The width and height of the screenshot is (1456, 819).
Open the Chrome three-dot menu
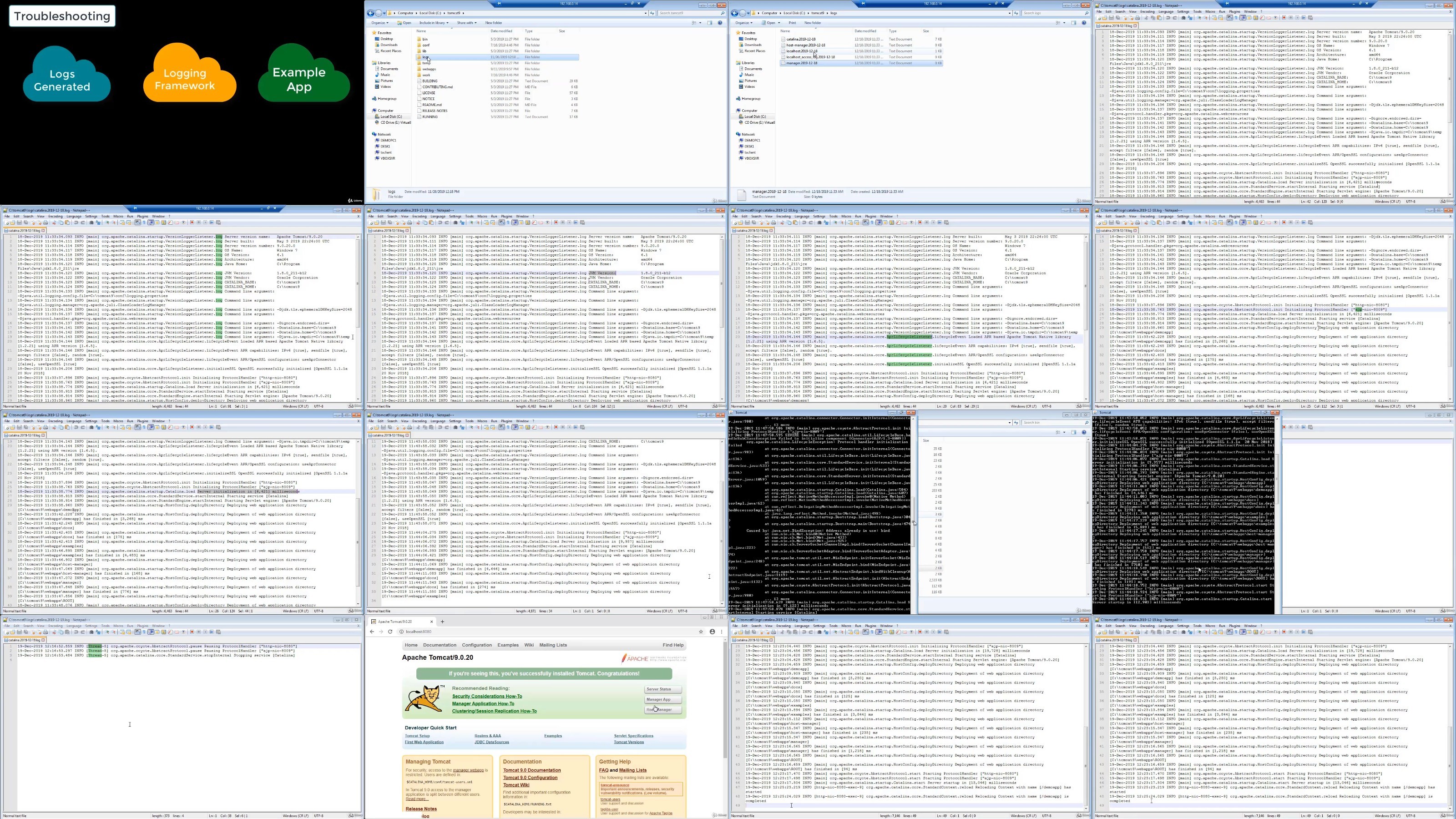click(721, 632)
